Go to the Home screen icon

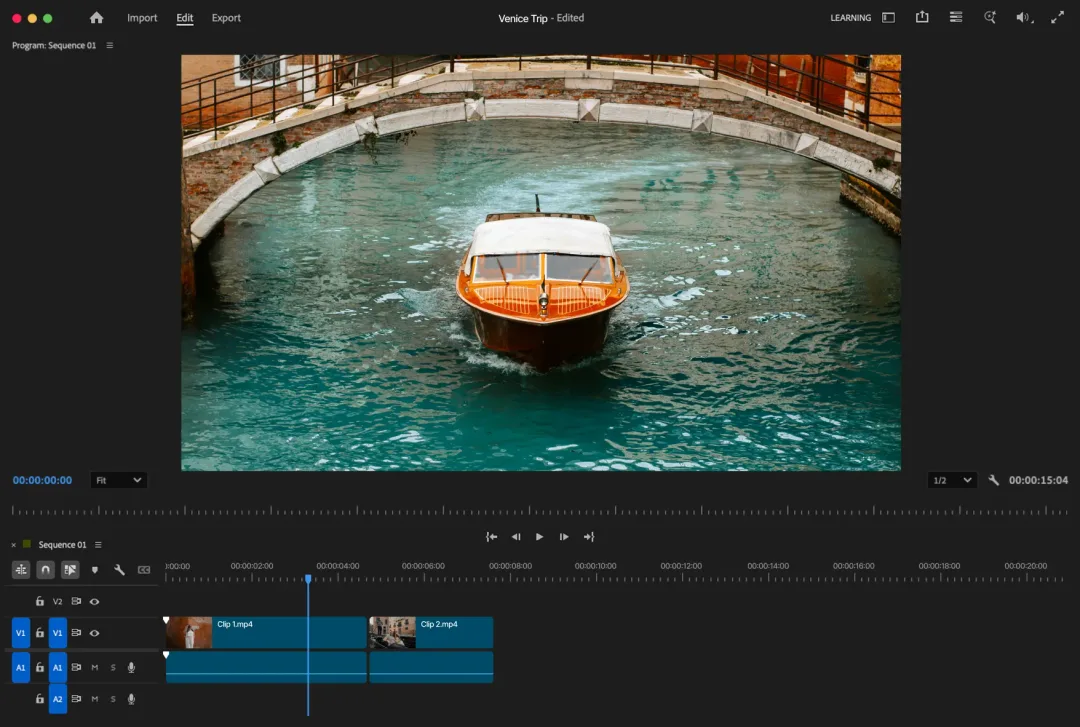[x=96, y=18]
